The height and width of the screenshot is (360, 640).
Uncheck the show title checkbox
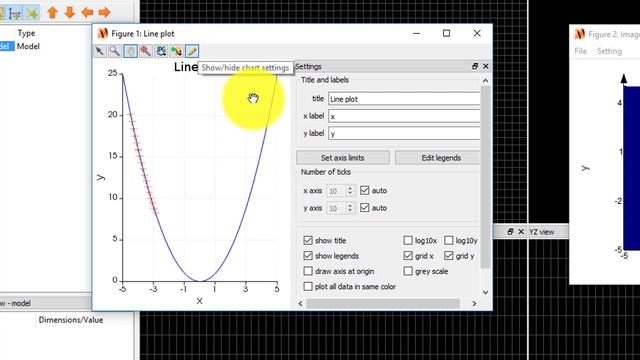[x=308, y=240]
